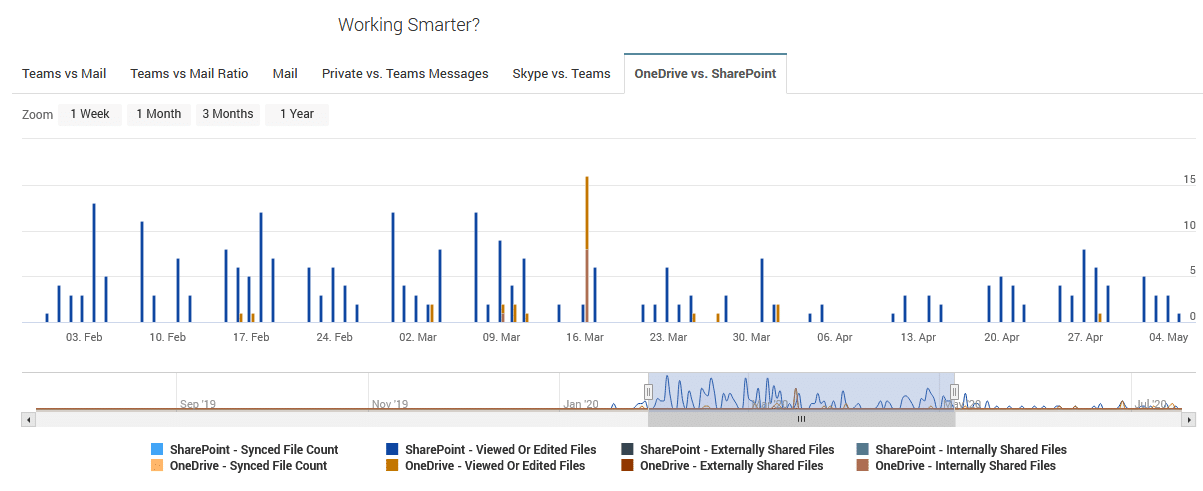1203x491 pixels.
Task: Zoom chart to 1 Week
Action: click(90, 114)
